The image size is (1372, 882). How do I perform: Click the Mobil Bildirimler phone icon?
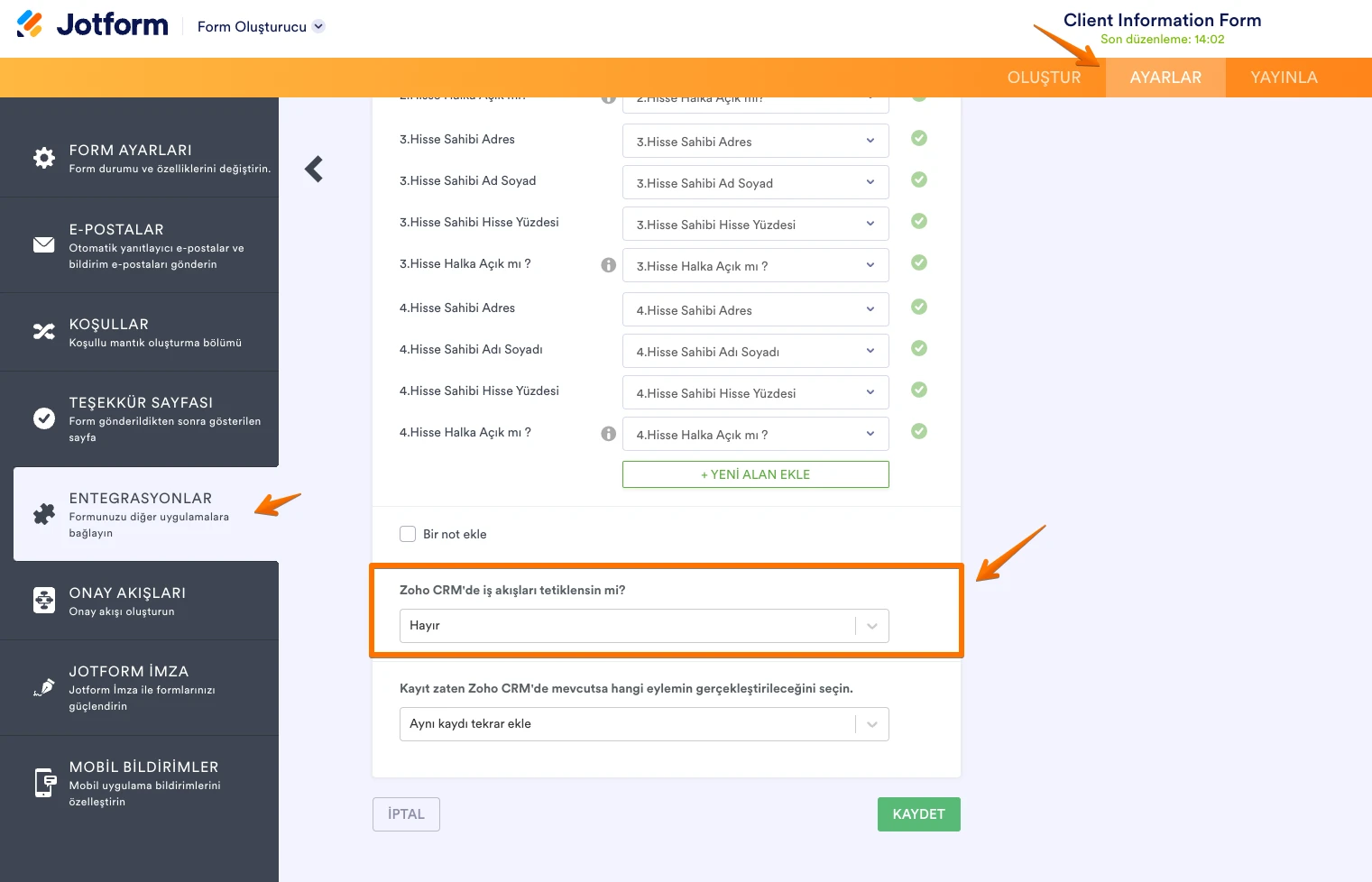44,782
